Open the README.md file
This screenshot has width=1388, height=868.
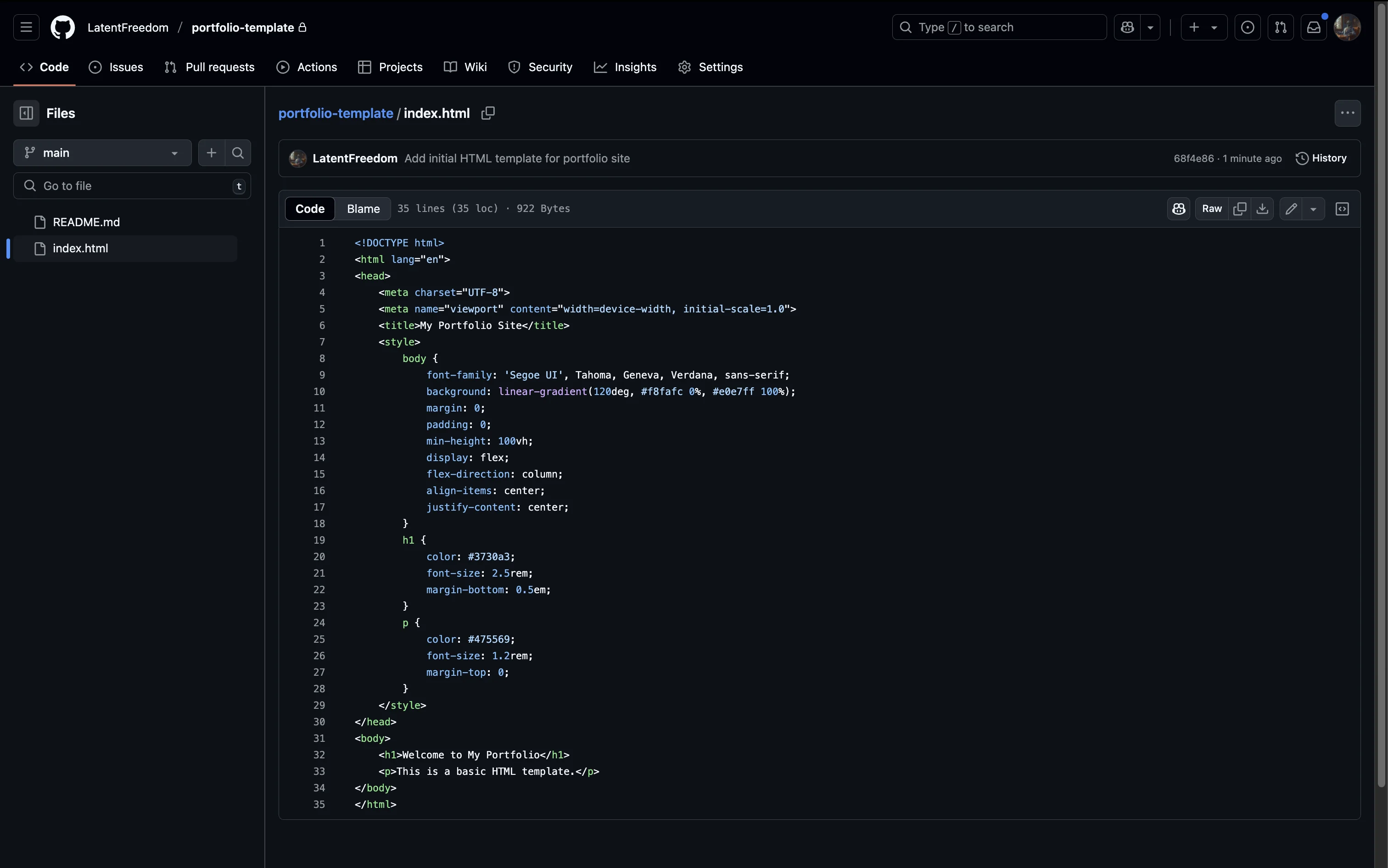tap(86, 222)
